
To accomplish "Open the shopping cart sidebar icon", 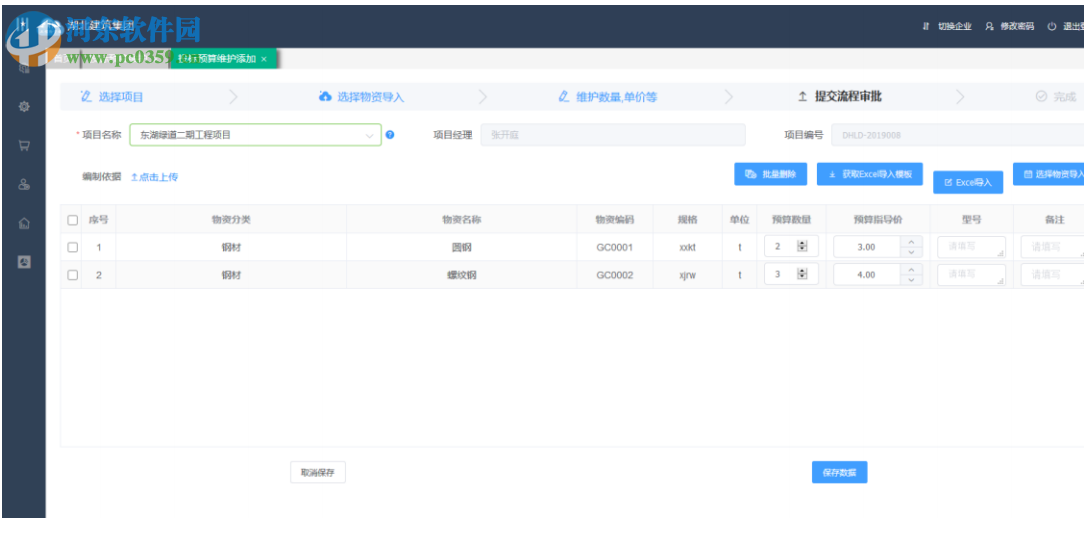I will pos(24,146).
